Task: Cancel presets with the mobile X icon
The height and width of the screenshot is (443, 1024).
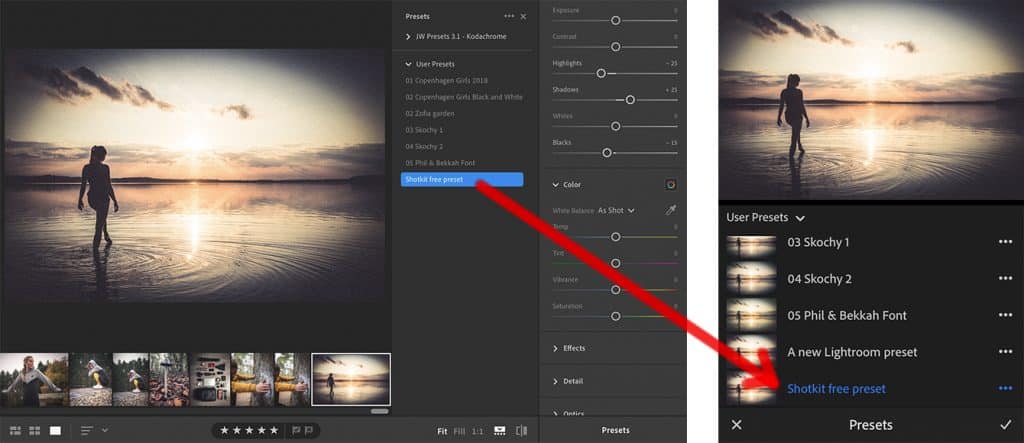Action: pyautogui.click(x=737, y=425)
